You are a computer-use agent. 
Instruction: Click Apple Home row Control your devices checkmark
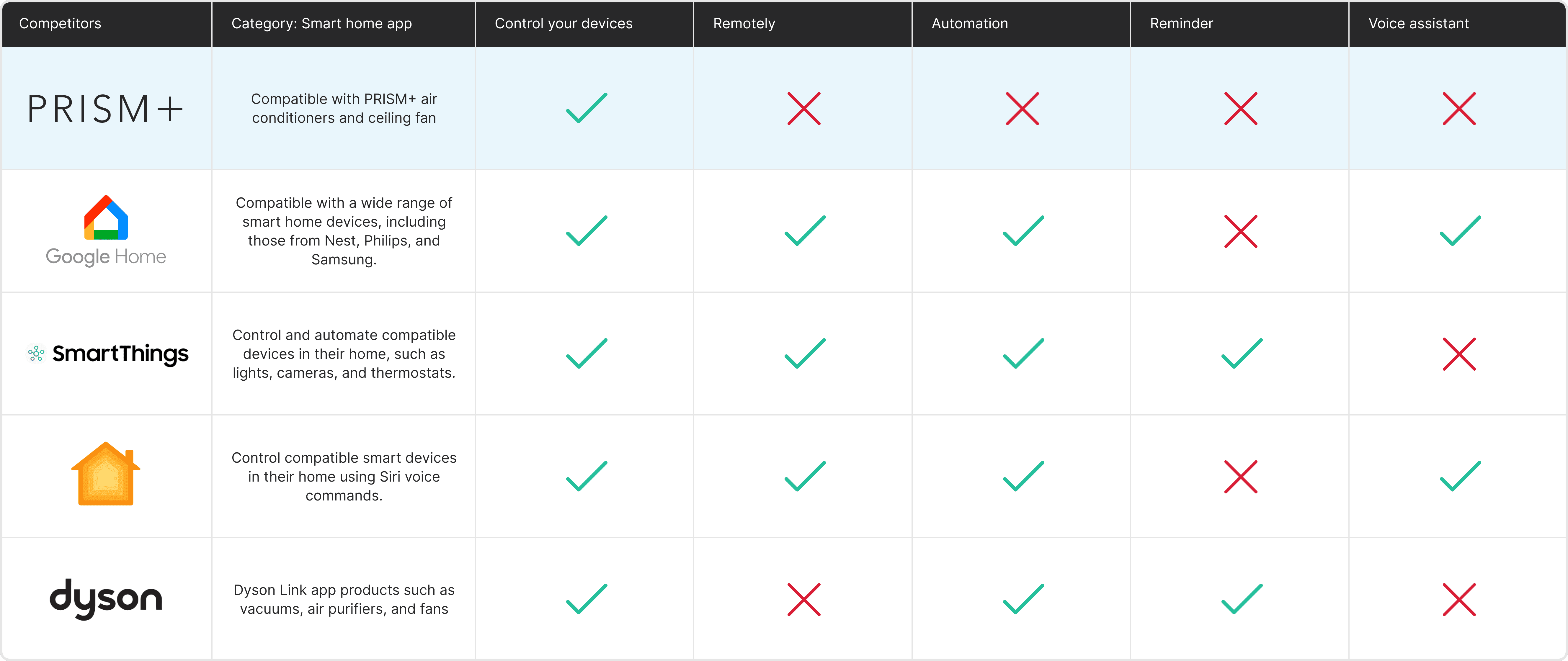pyautogui.click(x=587, y=476)
